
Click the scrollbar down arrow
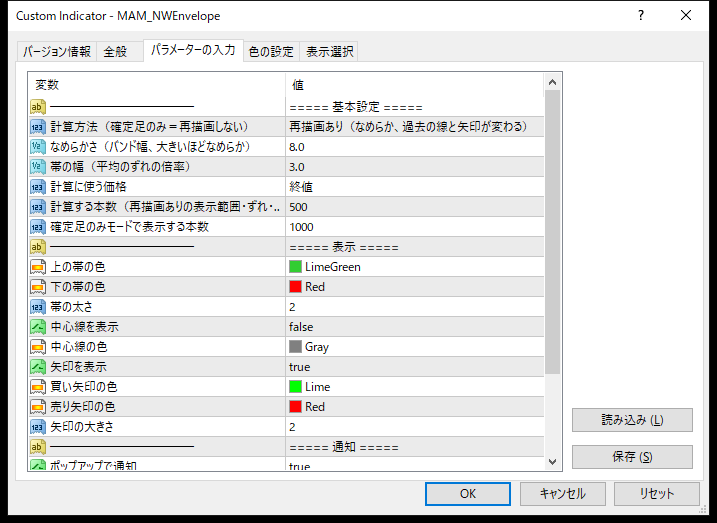552,462
